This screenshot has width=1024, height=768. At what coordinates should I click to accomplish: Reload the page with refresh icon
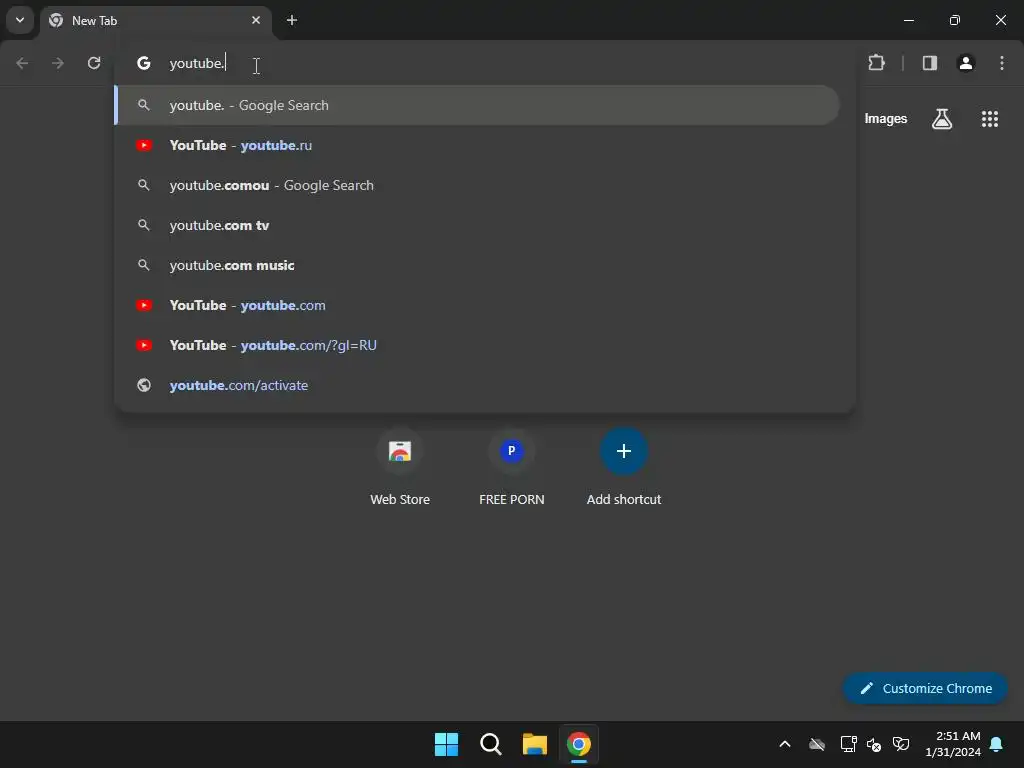[94, 63]
